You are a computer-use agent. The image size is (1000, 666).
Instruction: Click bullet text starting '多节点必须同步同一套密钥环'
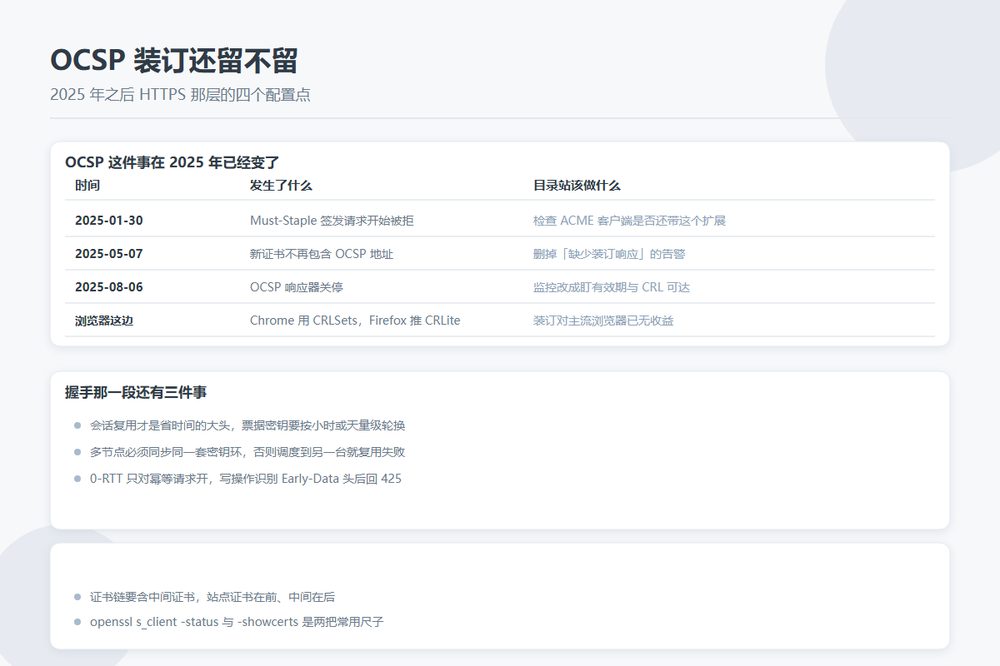click(x=247, y=452)
